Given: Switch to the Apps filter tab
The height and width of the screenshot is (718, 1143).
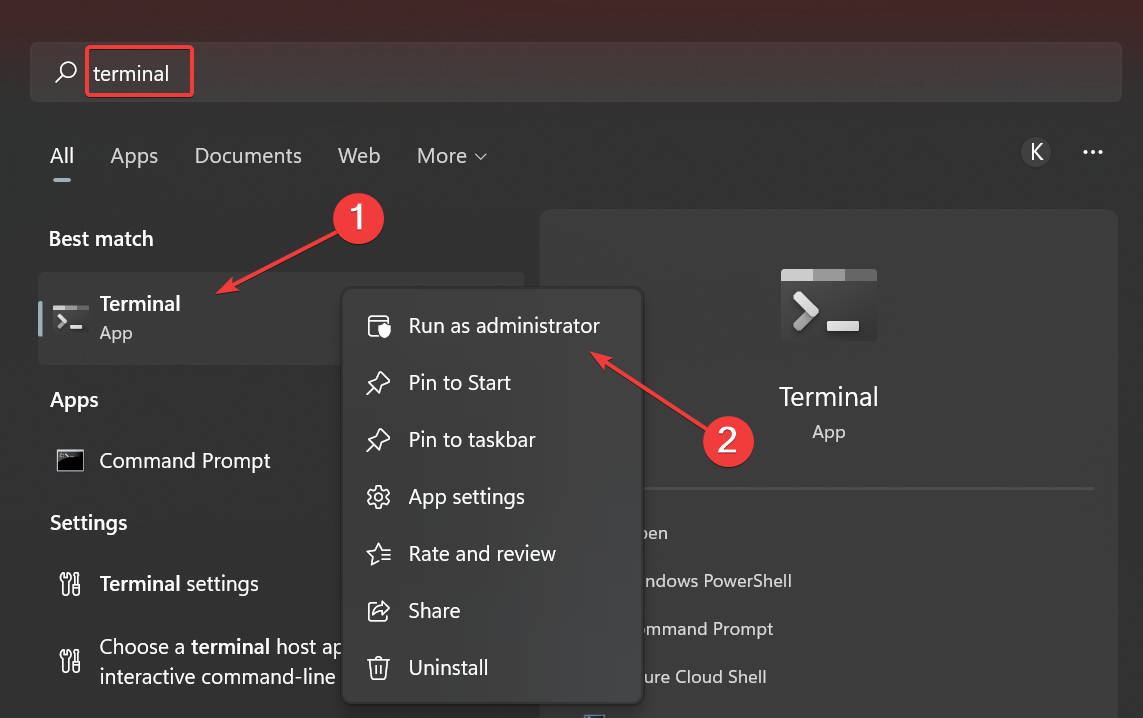Looking at the screenshot, I should [134, 156].
